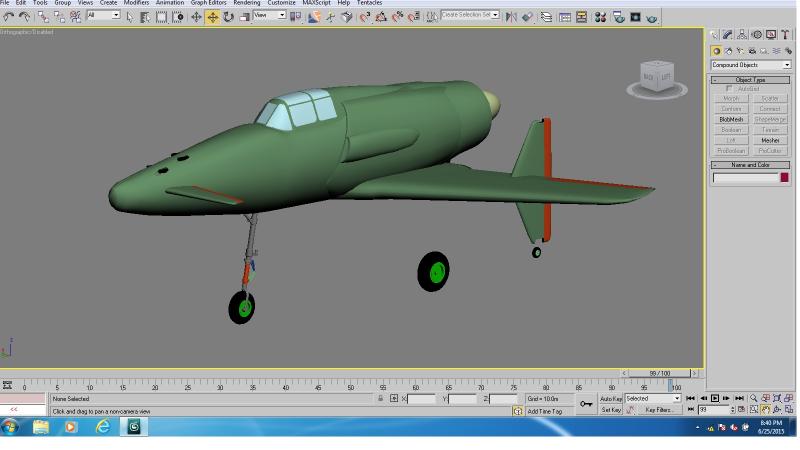The width and height of the screenshot is (800, 450).
Task: Toggle the Window/Crossing selection mode
Action: coord(177,17)
